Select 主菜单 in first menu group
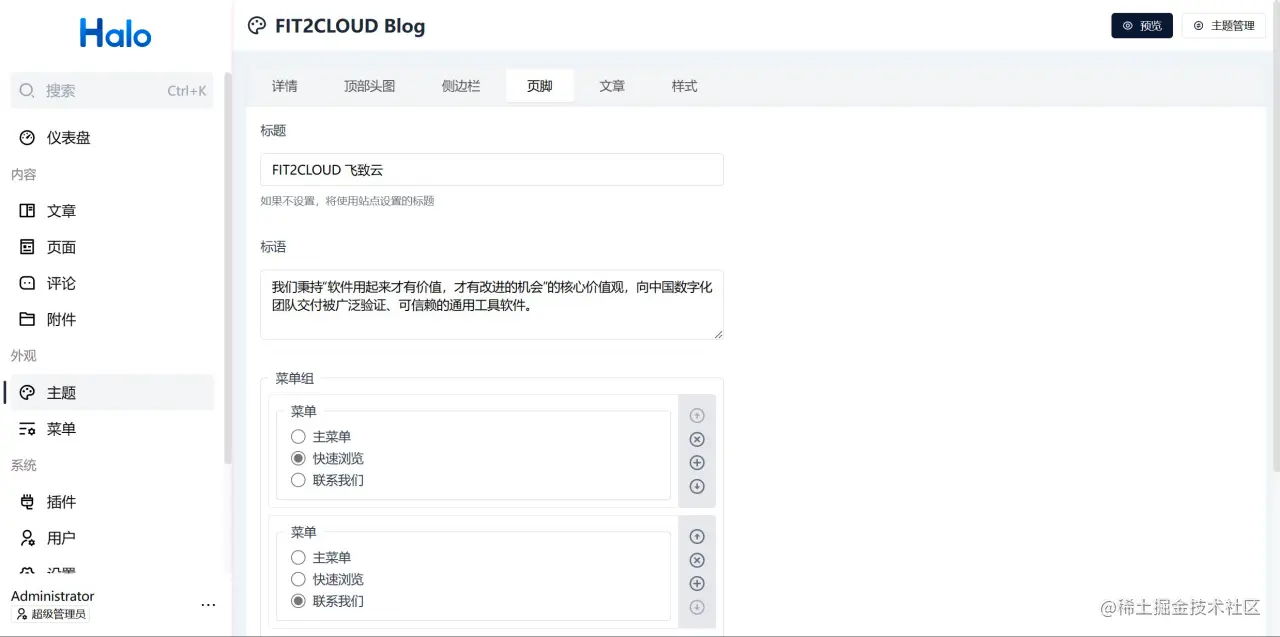 click(x=298, y=436)
